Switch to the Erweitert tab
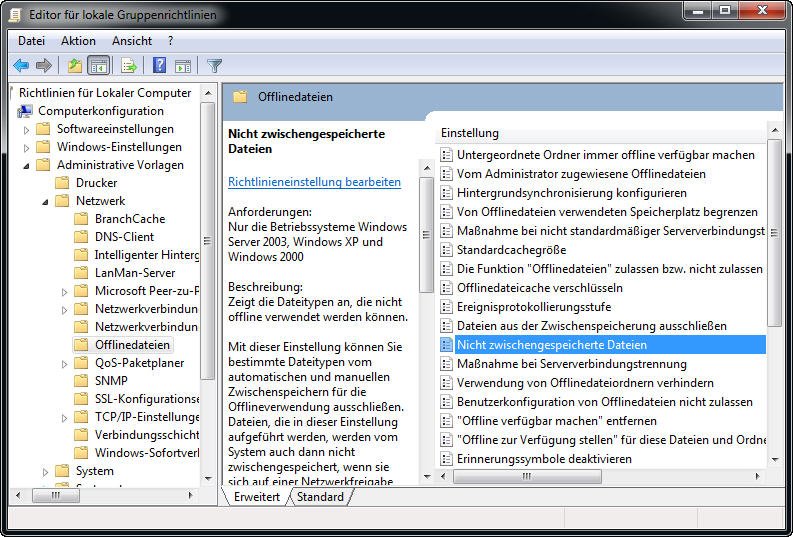 point(256,497)
